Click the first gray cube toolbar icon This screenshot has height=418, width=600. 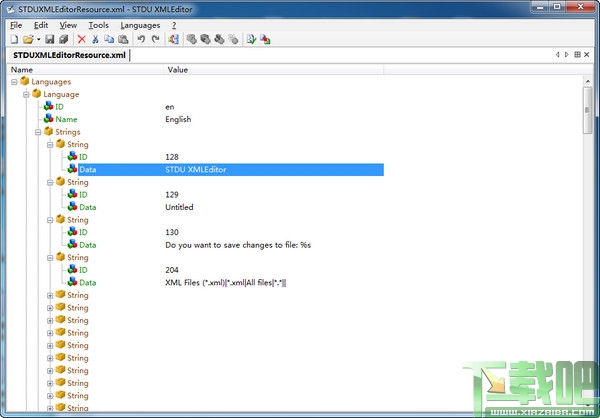(191, 39)
